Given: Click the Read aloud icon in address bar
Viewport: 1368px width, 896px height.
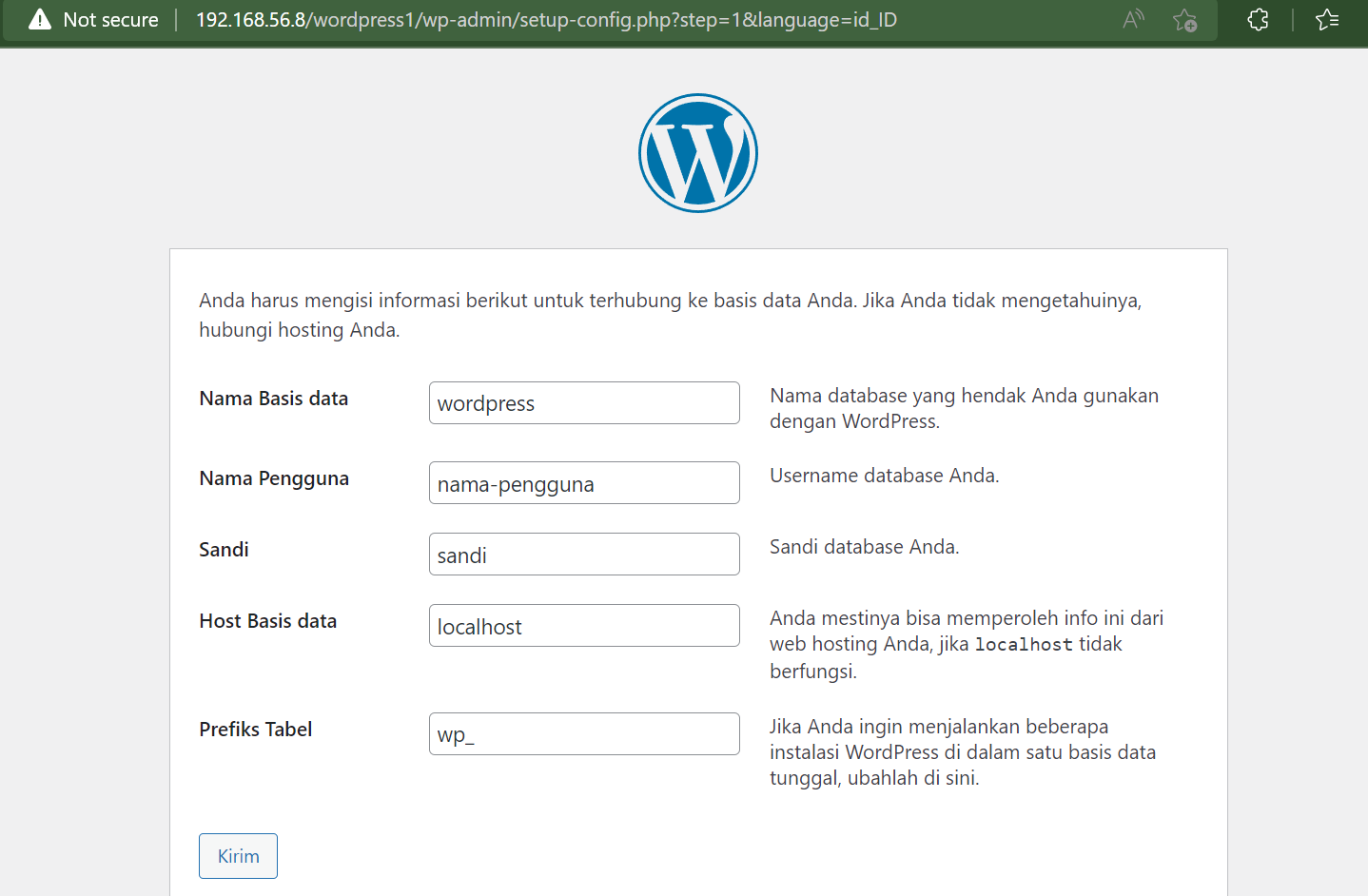Looking at the screenshot, I should coord(1133,20).
